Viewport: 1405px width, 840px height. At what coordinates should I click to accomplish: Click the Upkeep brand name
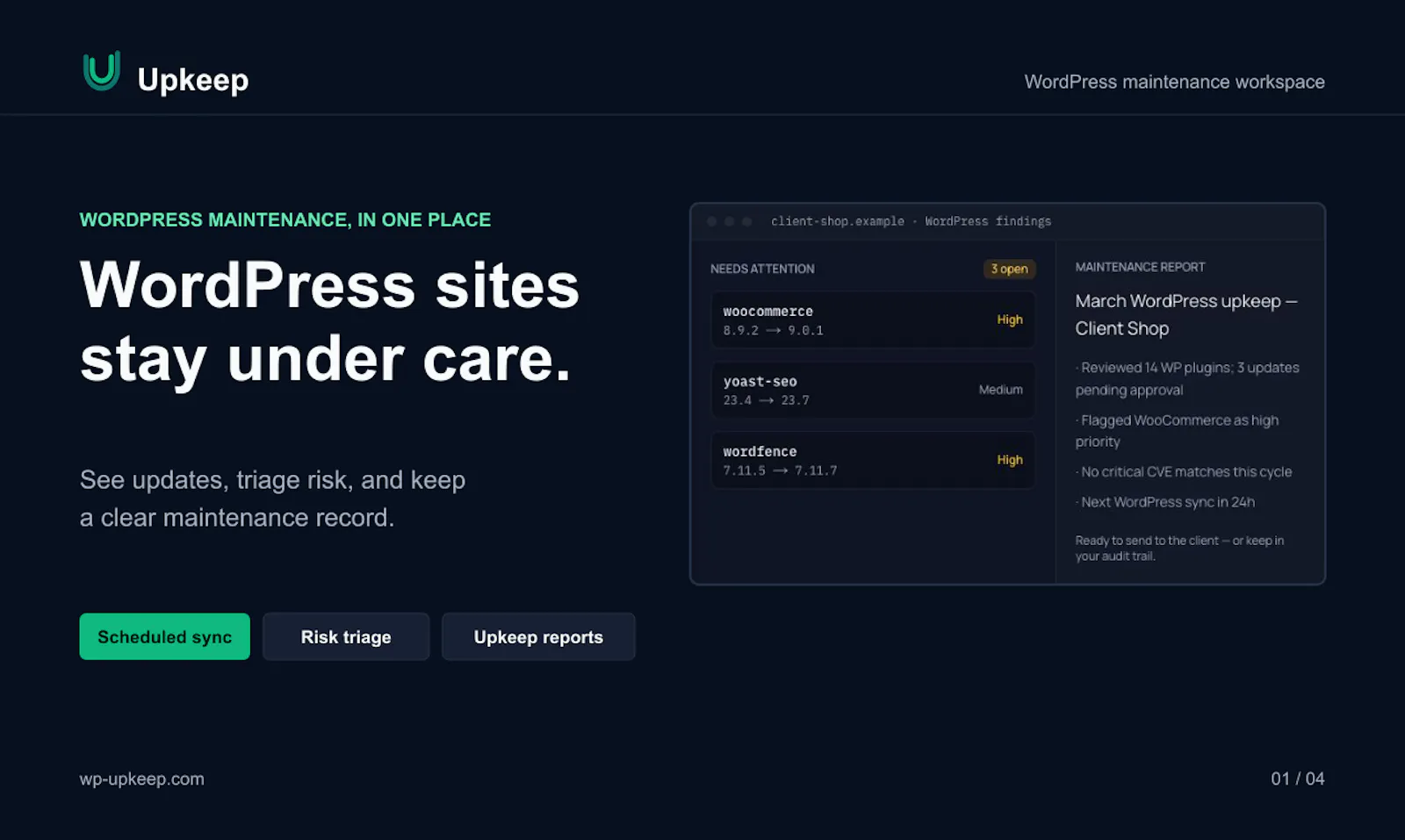(193, 81)
